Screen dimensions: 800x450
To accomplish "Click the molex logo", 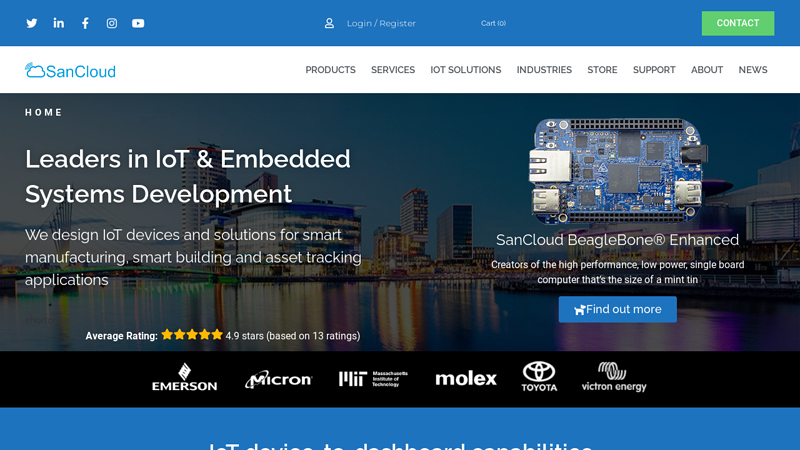I will pos(466,379).
